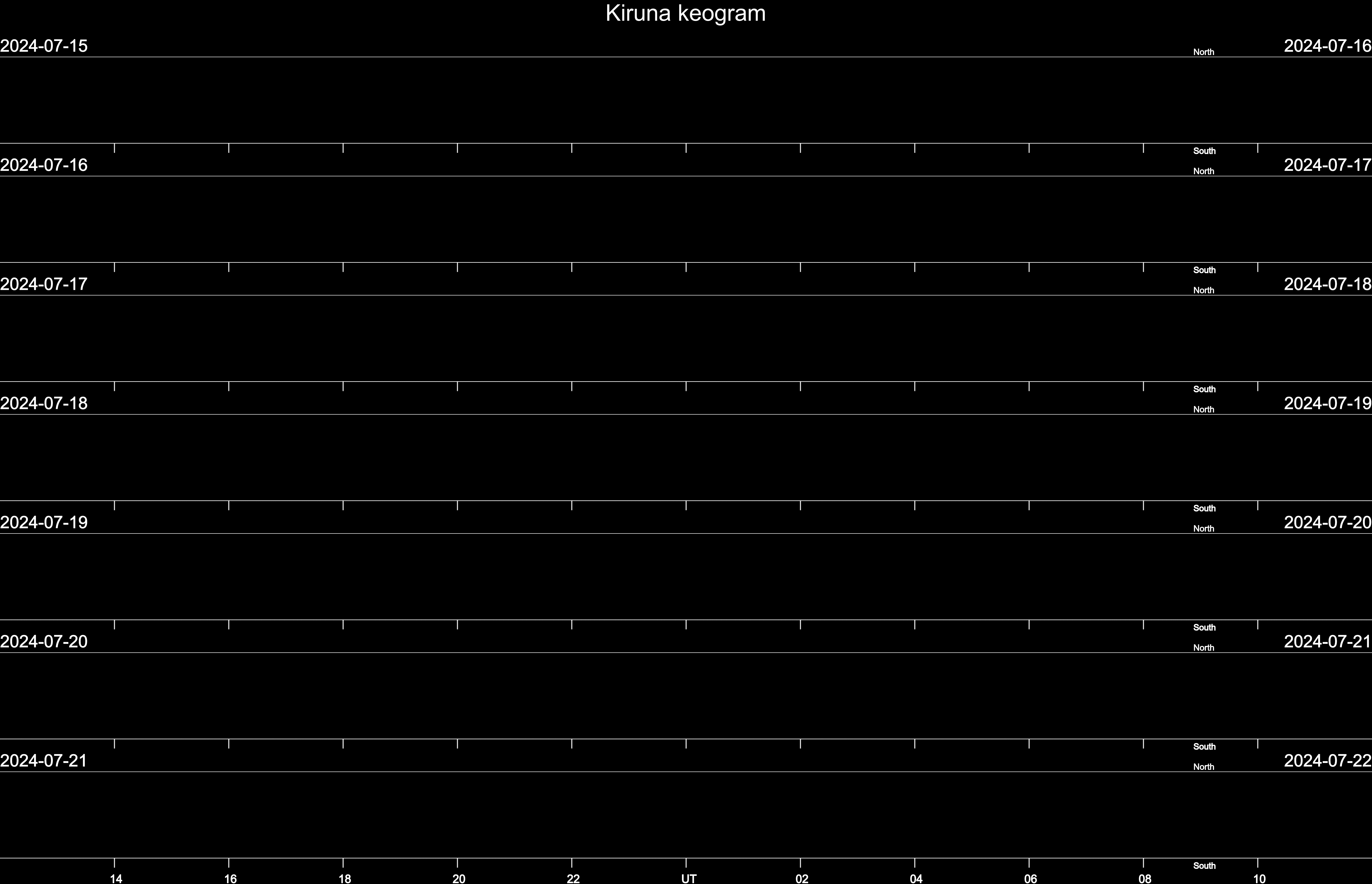Click "South" label of panel starting 2024-07-16
Viewport: 1372px width, 884px height.
click(1205, 270)
